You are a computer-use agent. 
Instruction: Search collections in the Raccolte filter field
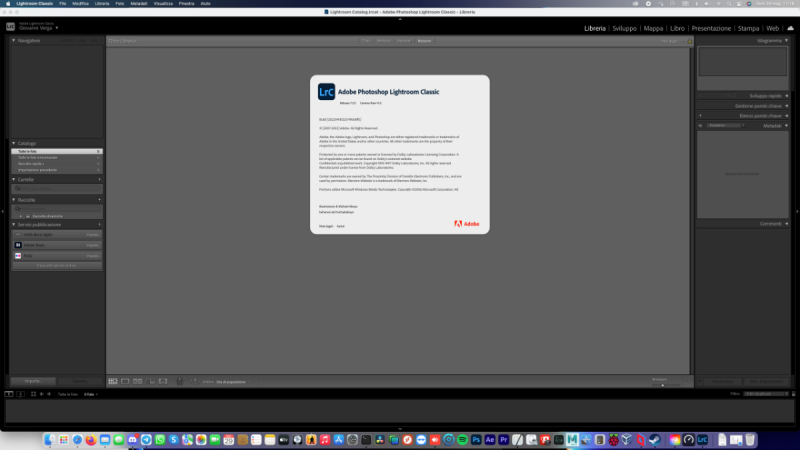pyautogui.click(x=57, y=209)
